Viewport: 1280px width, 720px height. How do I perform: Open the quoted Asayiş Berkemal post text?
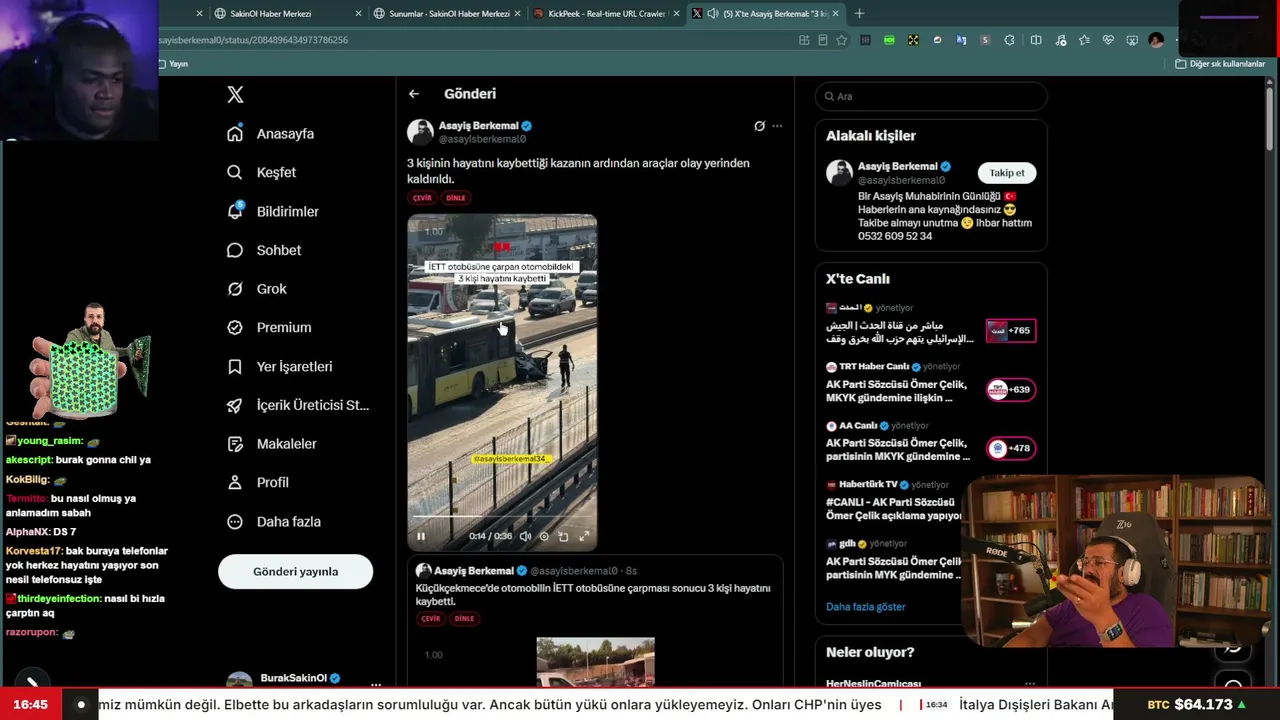pyautogui.click(x=593, y=595)
